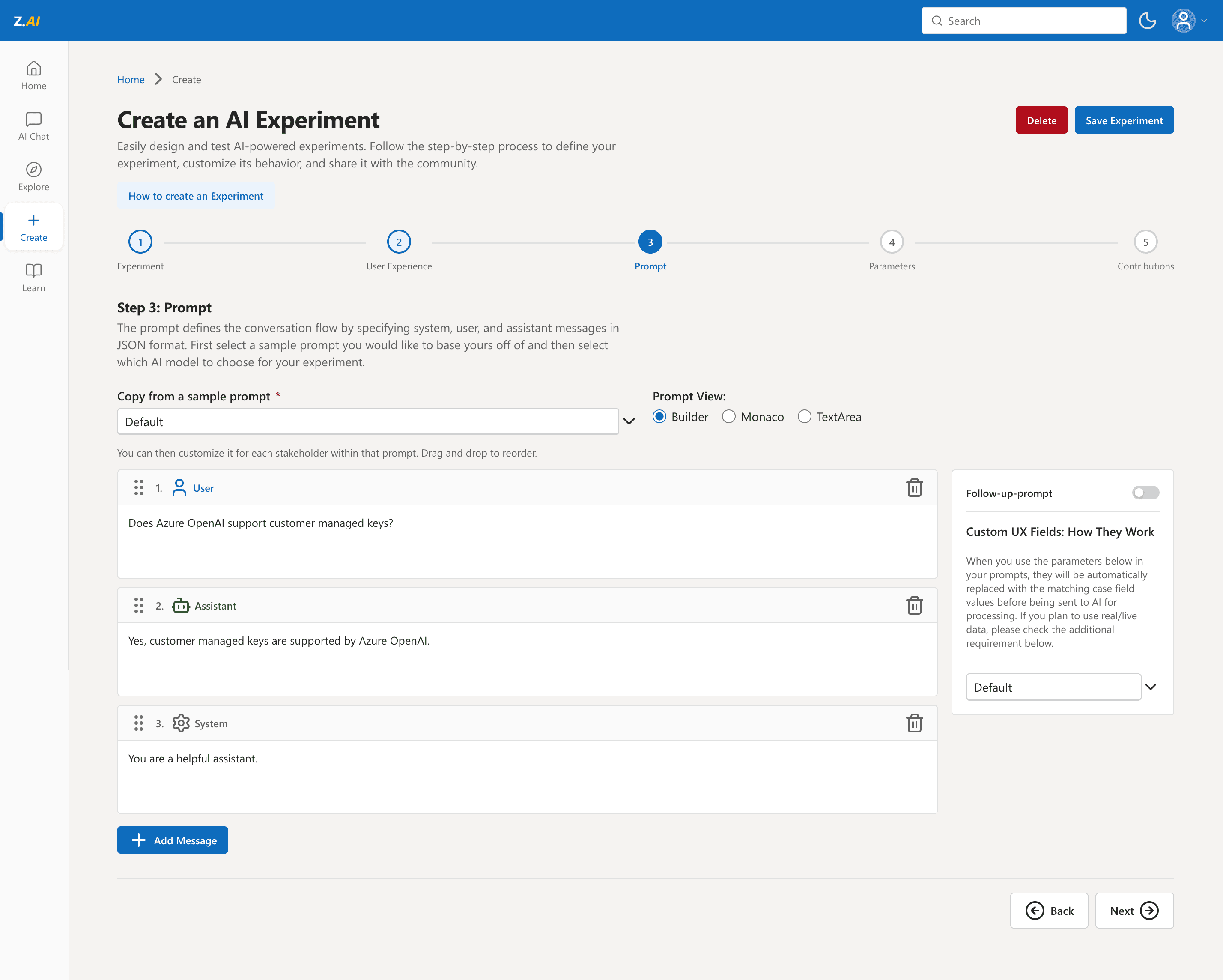Select TextArea prompt view
This screenshot has width=1223, height=980.
point(804,417)
